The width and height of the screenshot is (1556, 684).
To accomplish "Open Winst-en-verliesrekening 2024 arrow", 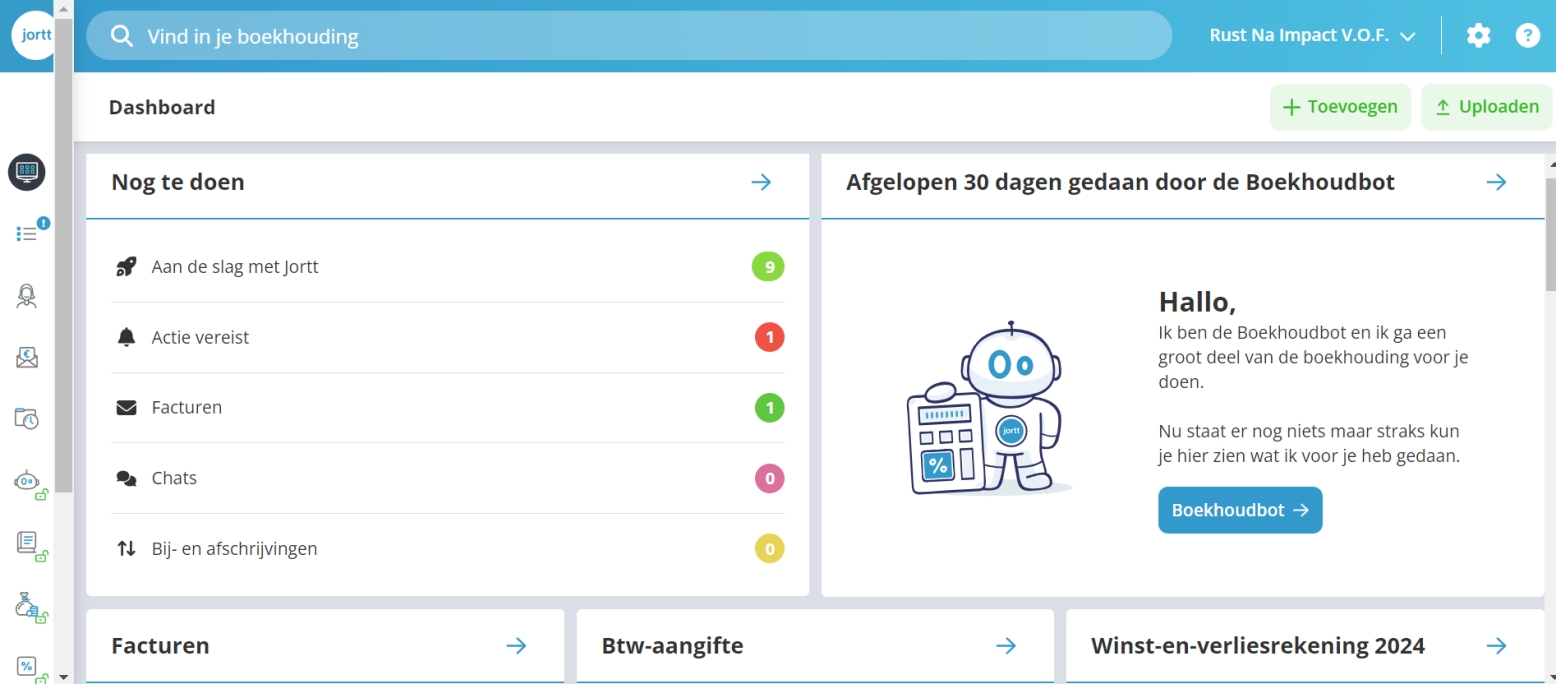I will click(x=1496, y=646).
